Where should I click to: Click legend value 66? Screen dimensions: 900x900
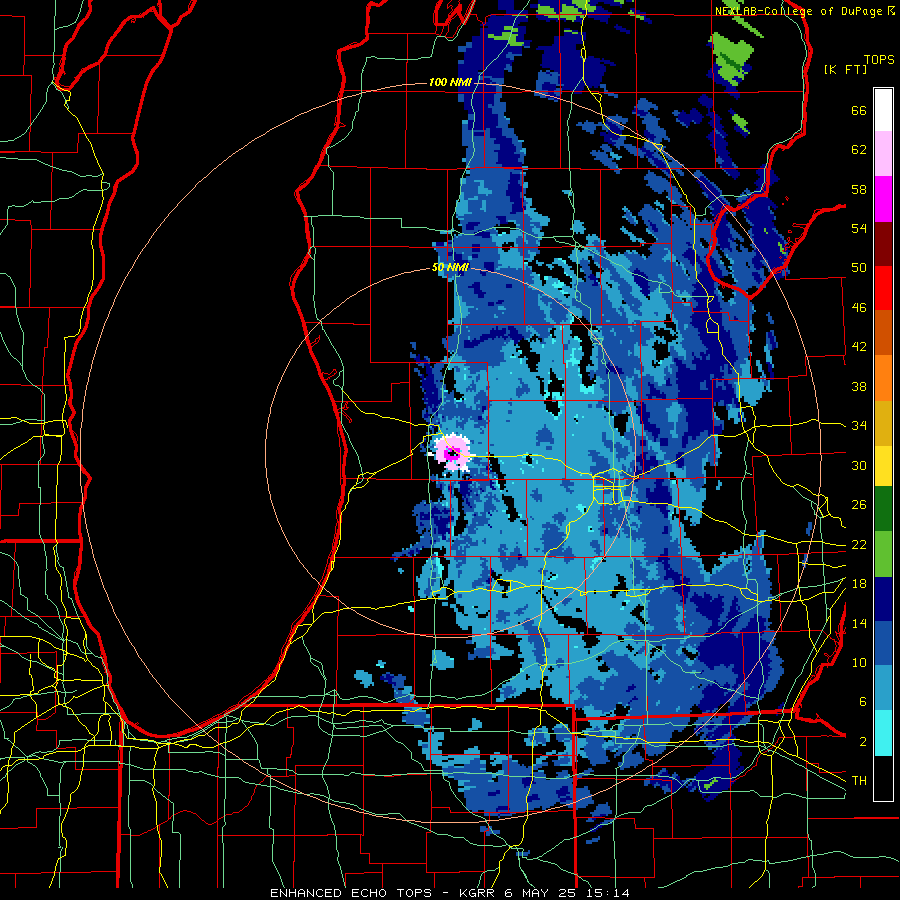[859, 111]
